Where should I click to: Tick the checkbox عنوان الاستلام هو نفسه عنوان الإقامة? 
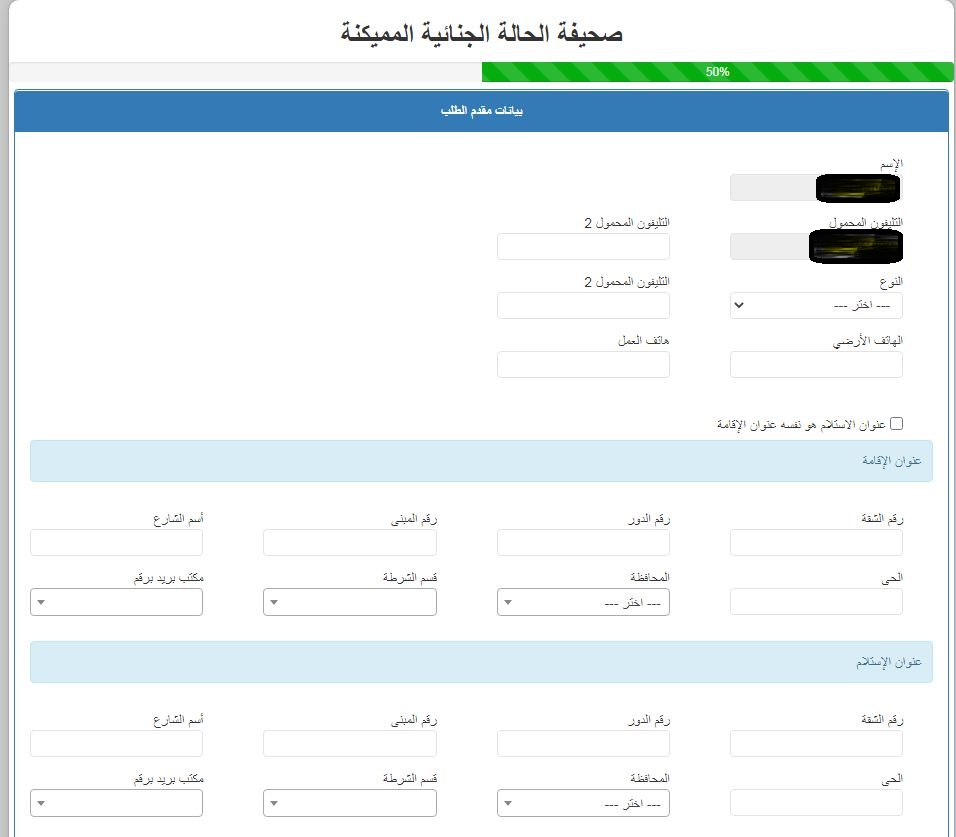896,424
